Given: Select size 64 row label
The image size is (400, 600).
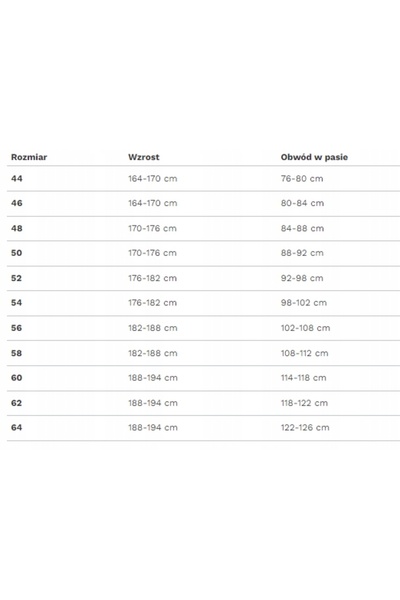Looking at the screenshot, I should (17, 427).
